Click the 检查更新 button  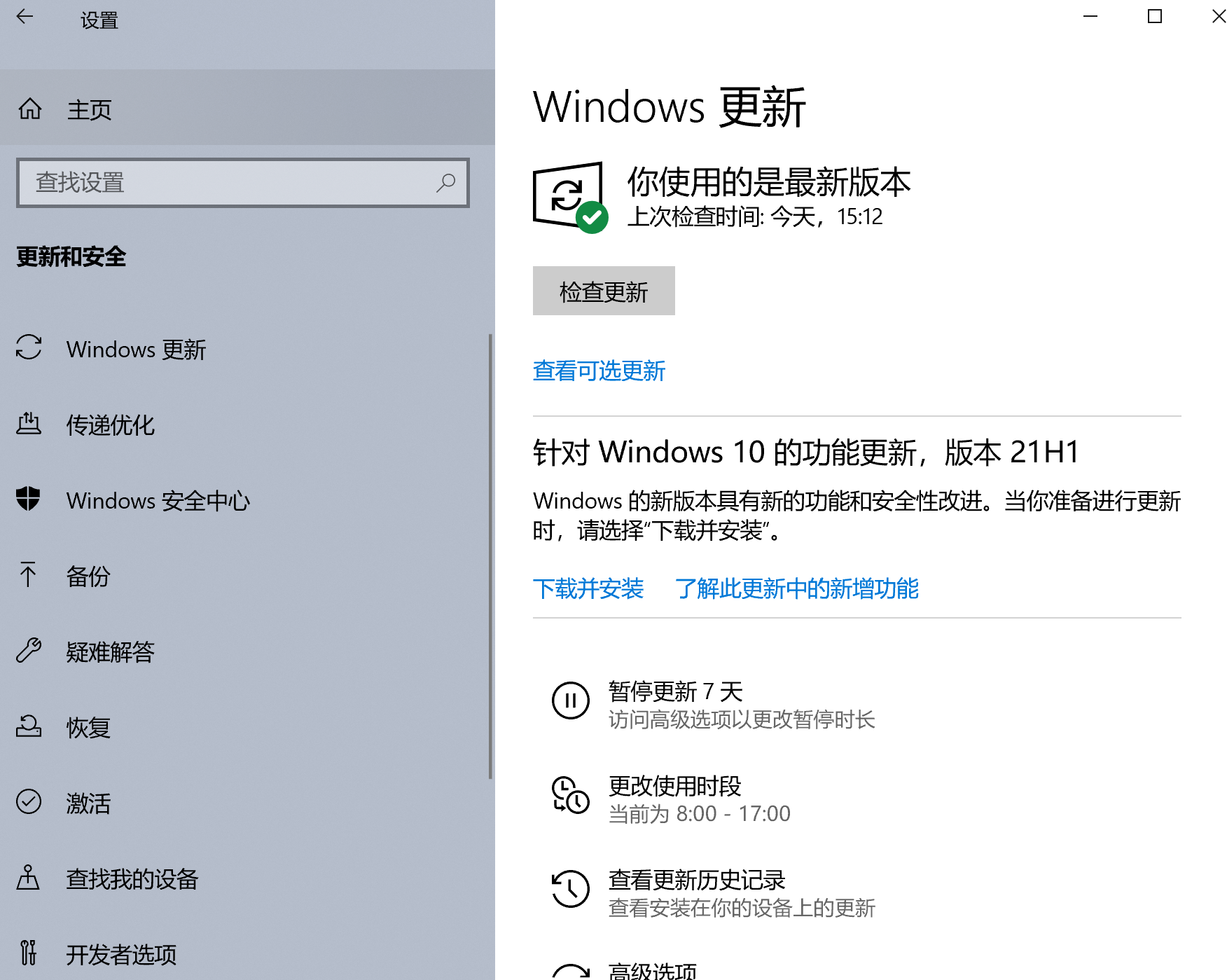point(604,291)
